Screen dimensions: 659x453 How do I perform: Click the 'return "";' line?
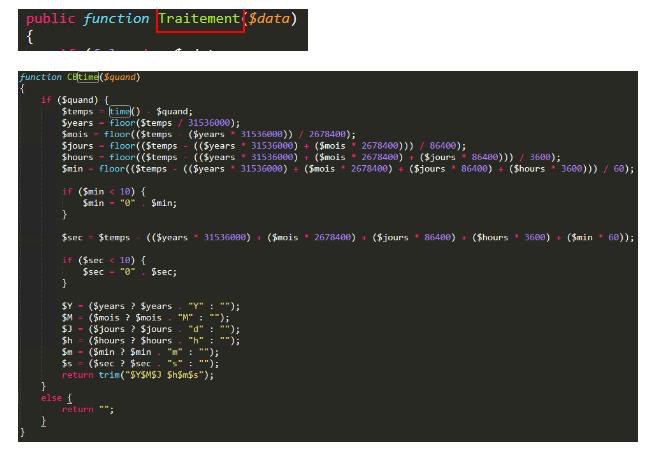[88, 409]
